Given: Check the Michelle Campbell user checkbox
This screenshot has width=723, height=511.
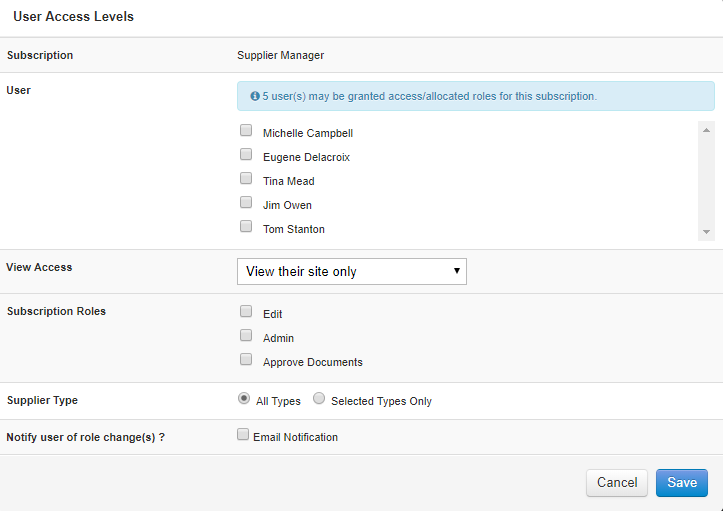Looking at the screenshot, I should [246, 131].
